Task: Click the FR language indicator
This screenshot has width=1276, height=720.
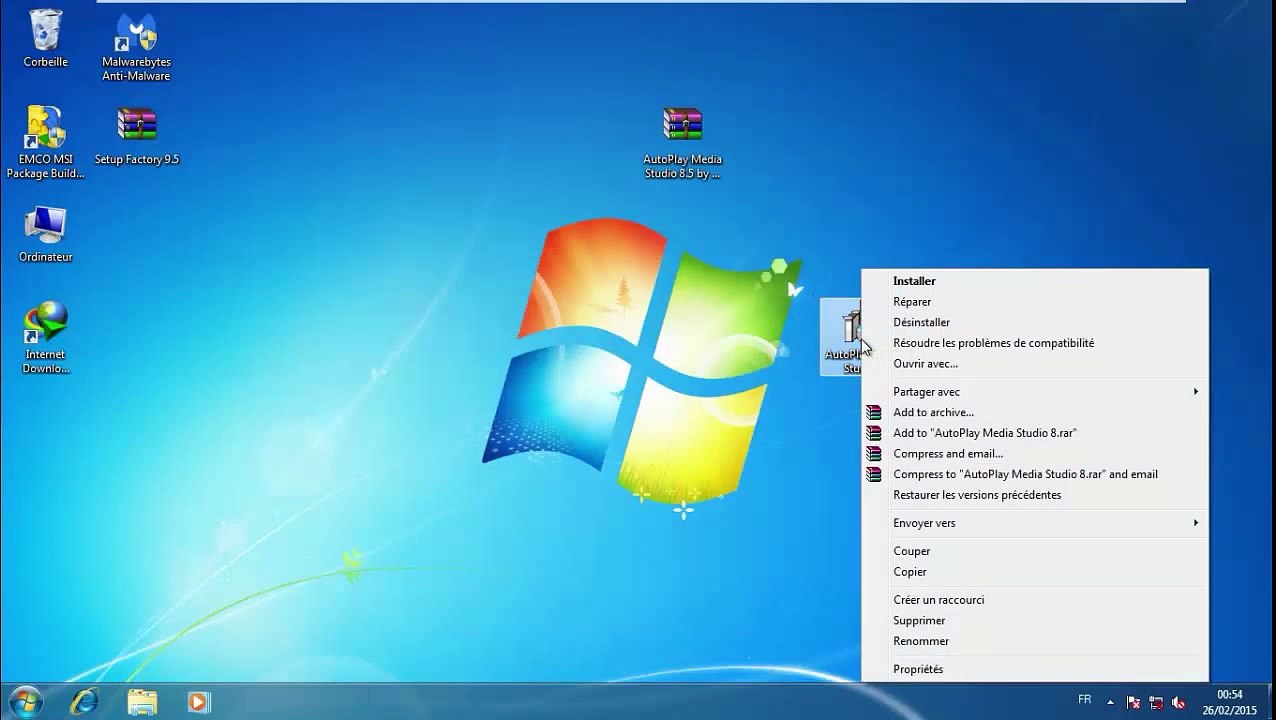Action: point(1085,700)
